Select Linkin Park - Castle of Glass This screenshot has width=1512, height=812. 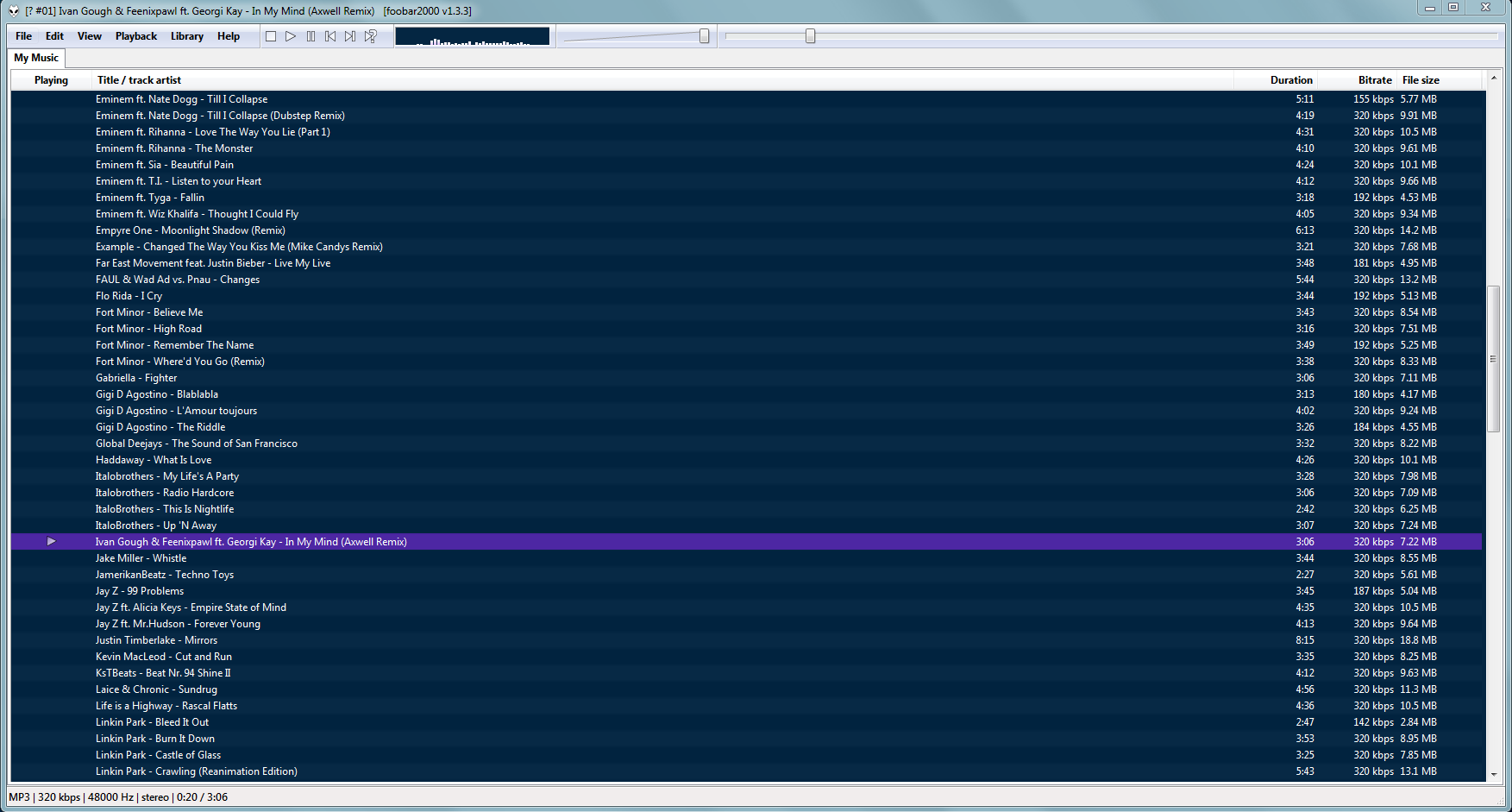coord(746,755)
